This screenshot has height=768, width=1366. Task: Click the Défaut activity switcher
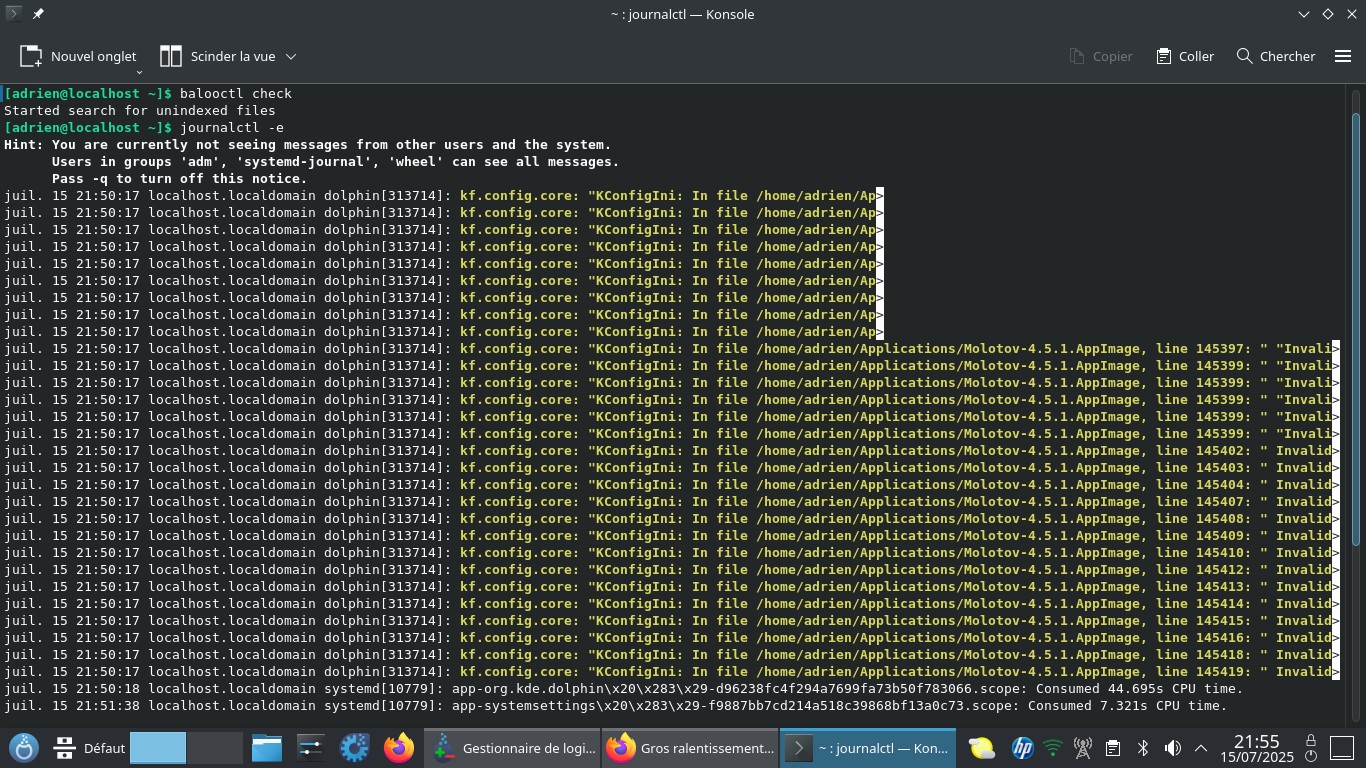[86, 747]
